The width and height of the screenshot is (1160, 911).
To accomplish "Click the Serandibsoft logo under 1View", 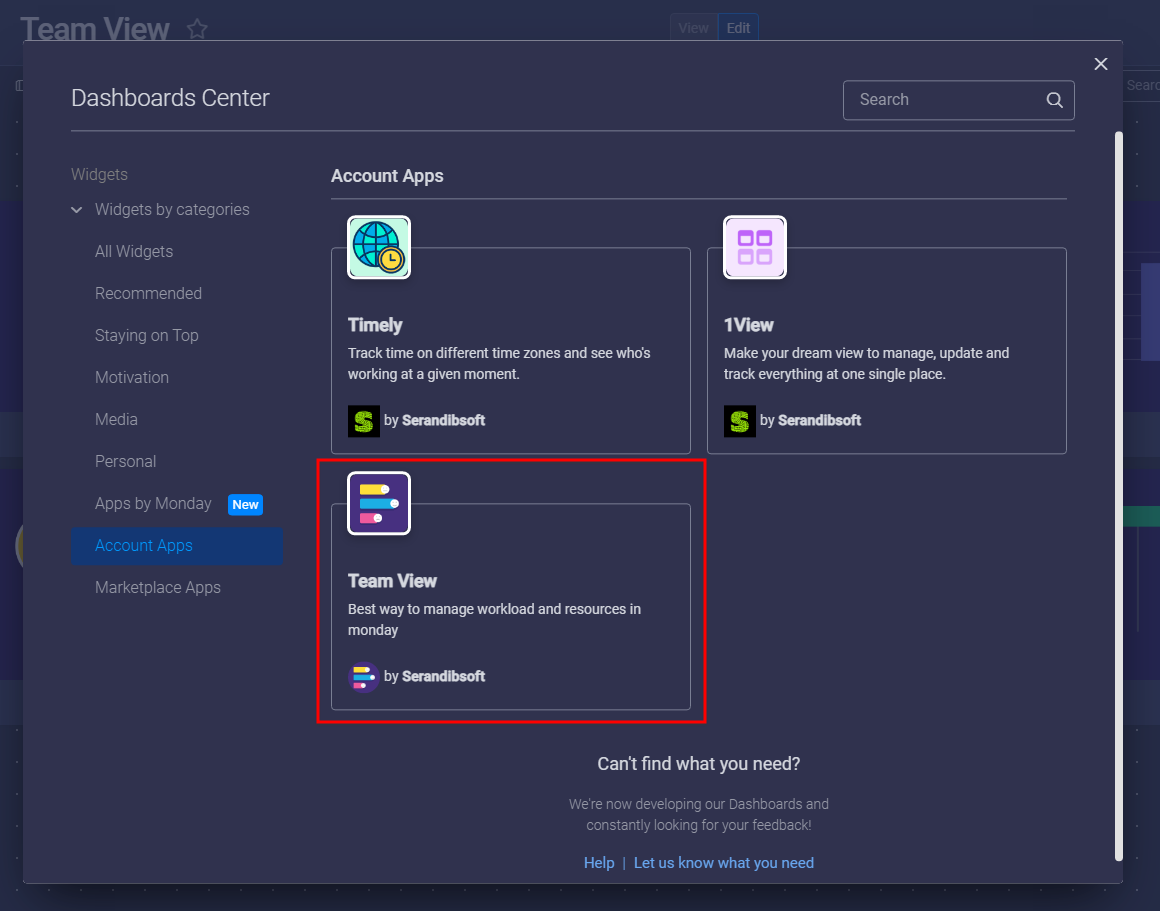I will point(740,421).
